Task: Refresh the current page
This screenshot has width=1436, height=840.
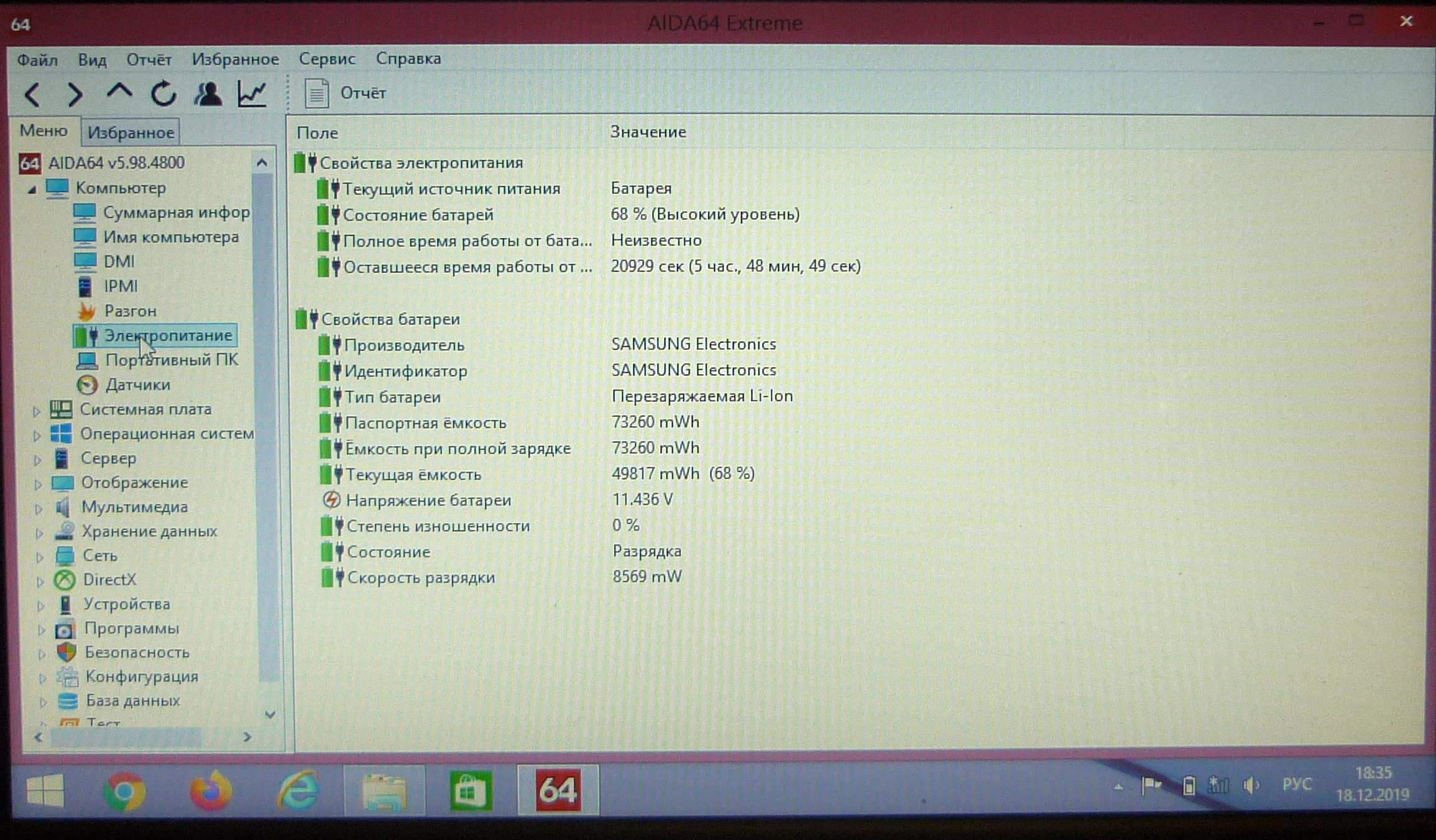Action: click(x=163, y=94)
